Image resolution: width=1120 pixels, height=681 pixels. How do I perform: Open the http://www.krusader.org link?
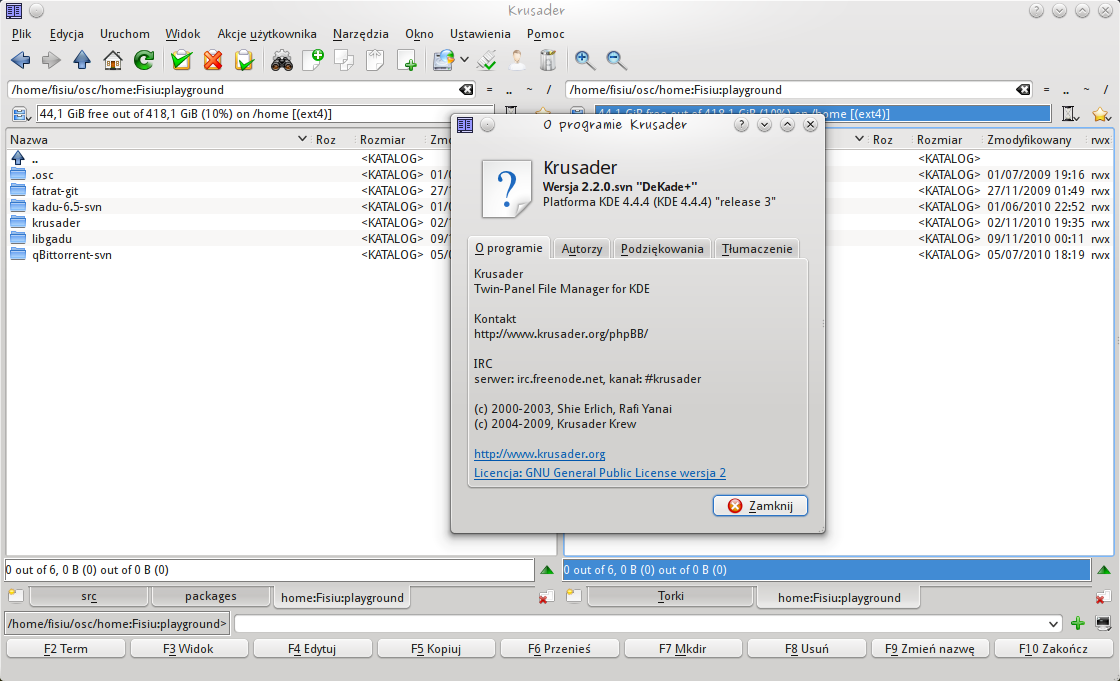pos(539,453)
